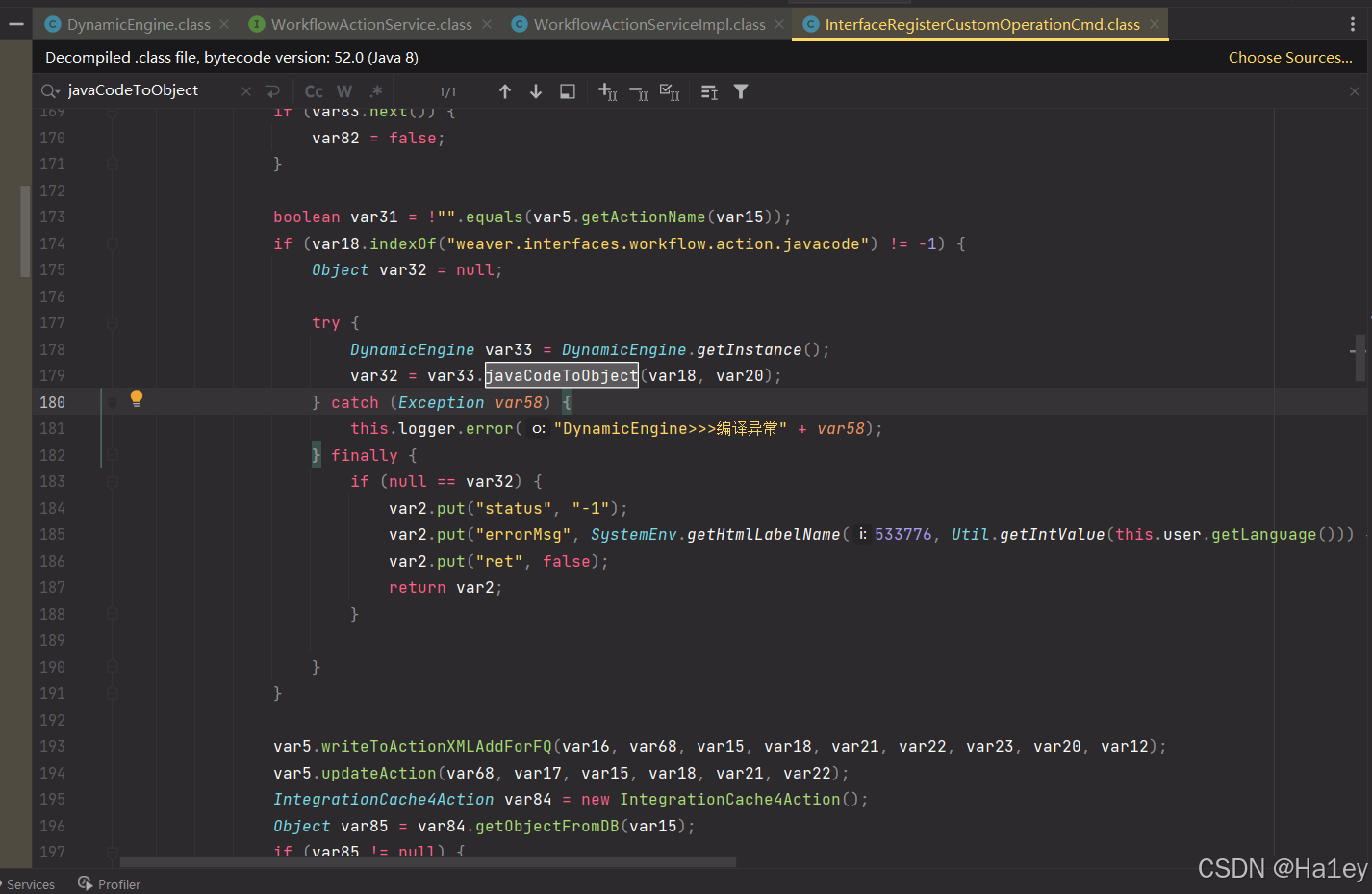Toggle fold marker at line 191
Image resolution: width=1372 pixels, height=894 pixels.
pyautogui.click(x=113, y=693)
